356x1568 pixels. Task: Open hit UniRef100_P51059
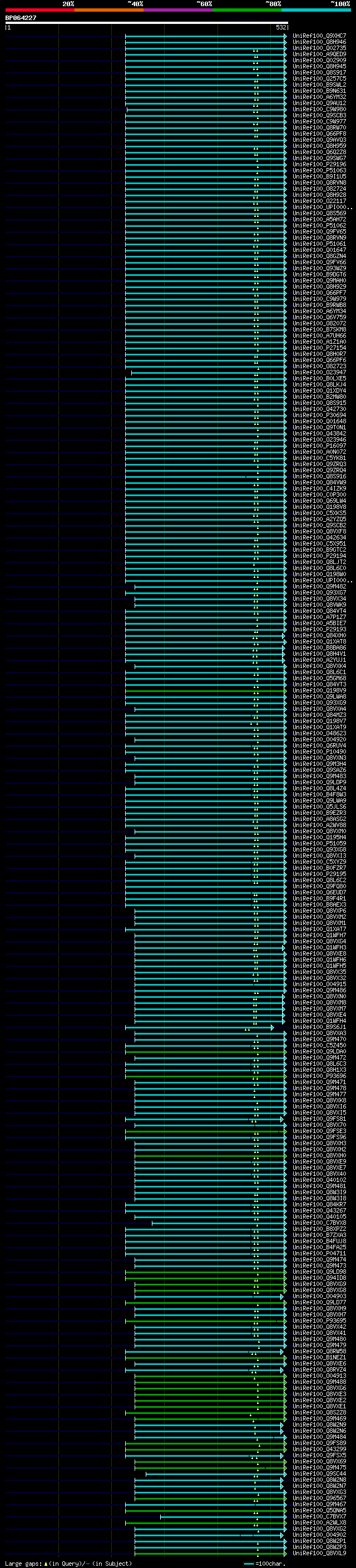click(319, 844)
